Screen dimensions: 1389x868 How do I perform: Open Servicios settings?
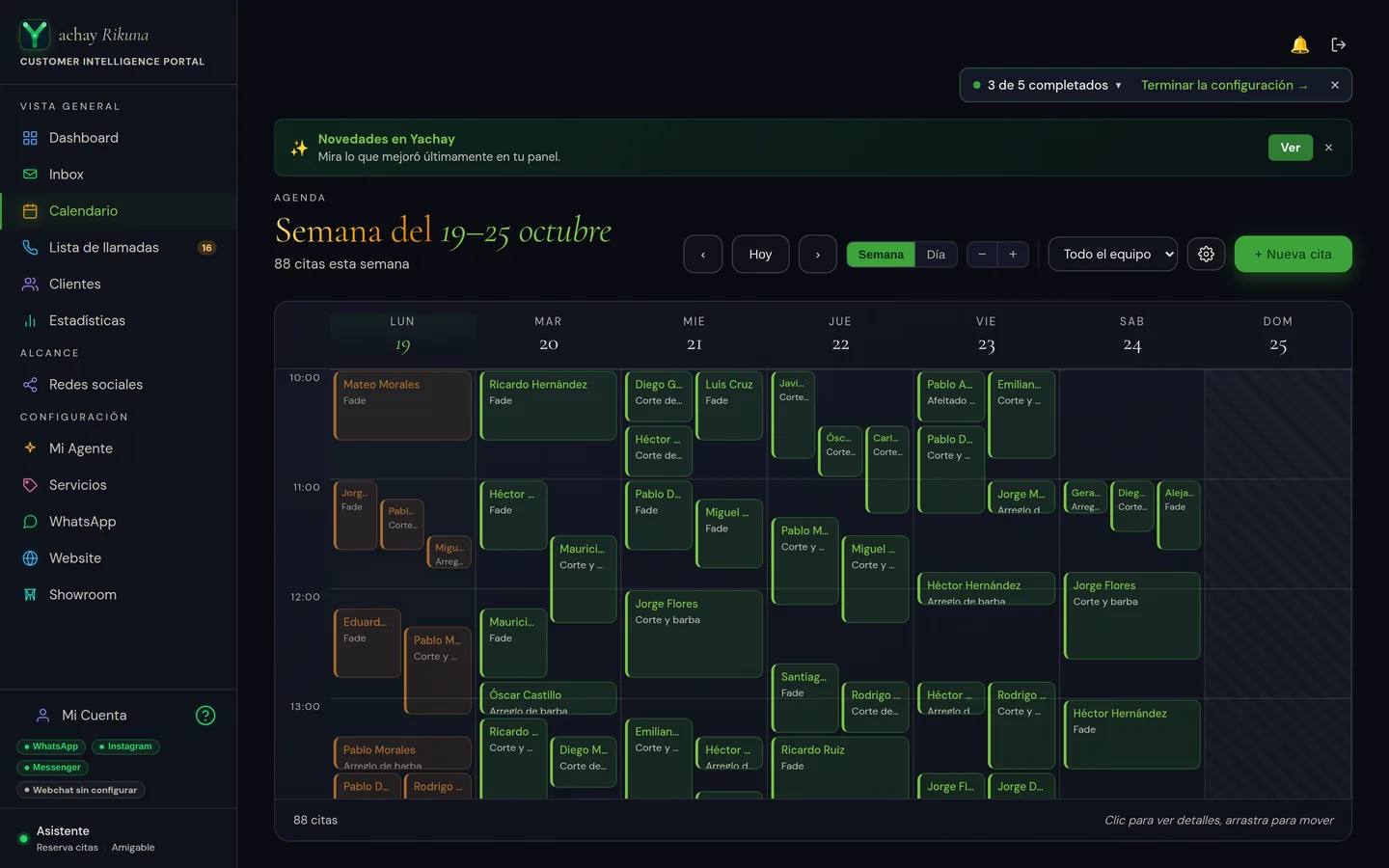tap(119, 485)
